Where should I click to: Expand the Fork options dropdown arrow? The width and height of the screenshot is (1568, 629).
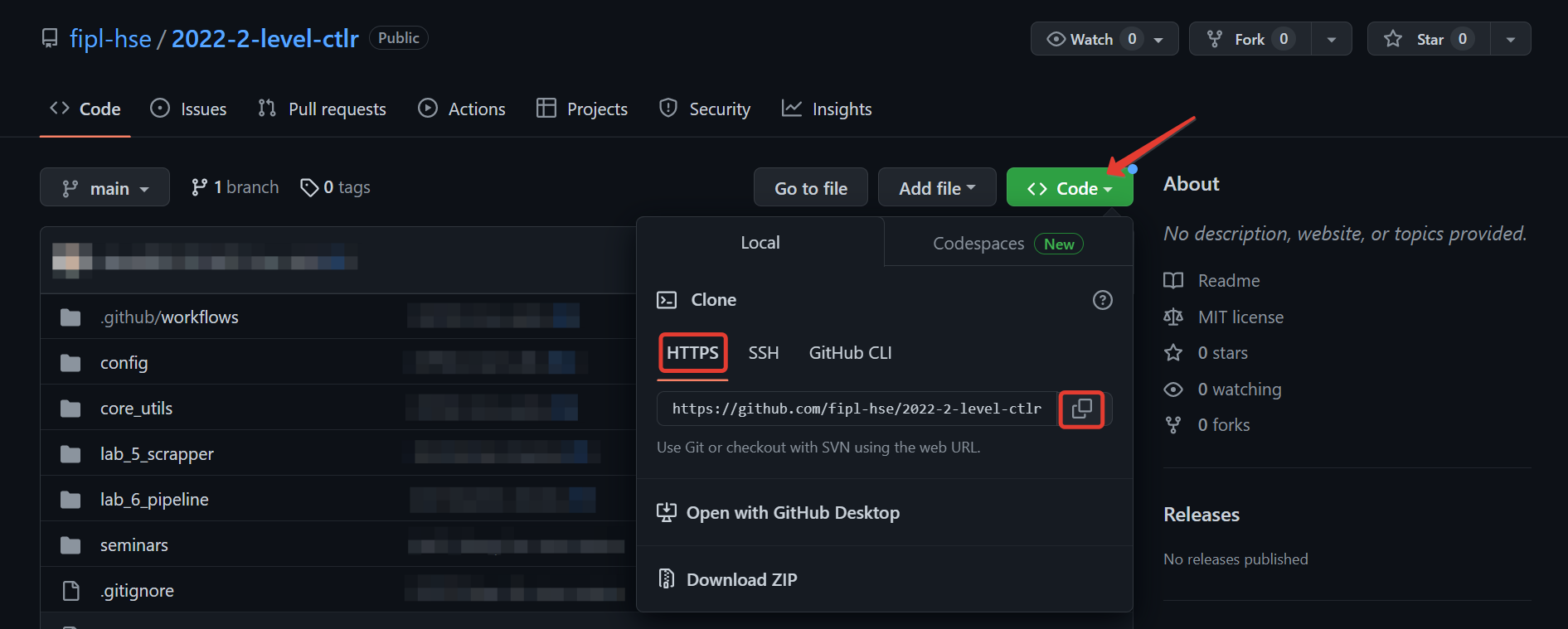point(1332,39)
